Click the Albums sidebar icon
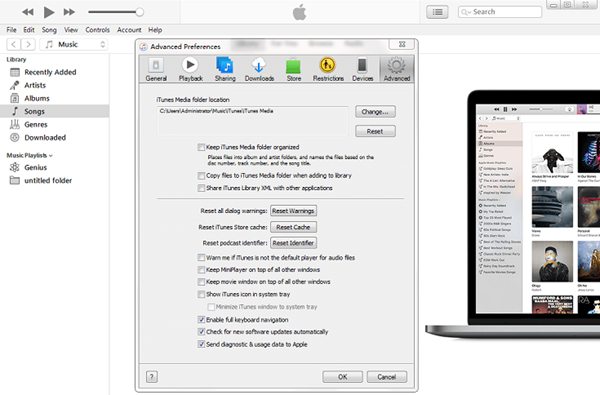 point(15,98)
